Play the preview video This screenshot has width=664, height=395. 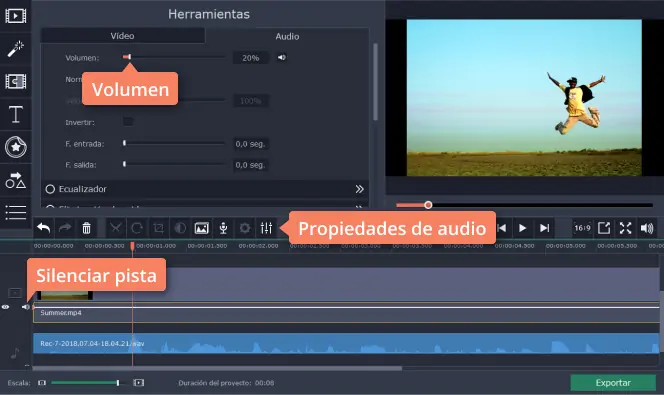(x=523, y=228)
